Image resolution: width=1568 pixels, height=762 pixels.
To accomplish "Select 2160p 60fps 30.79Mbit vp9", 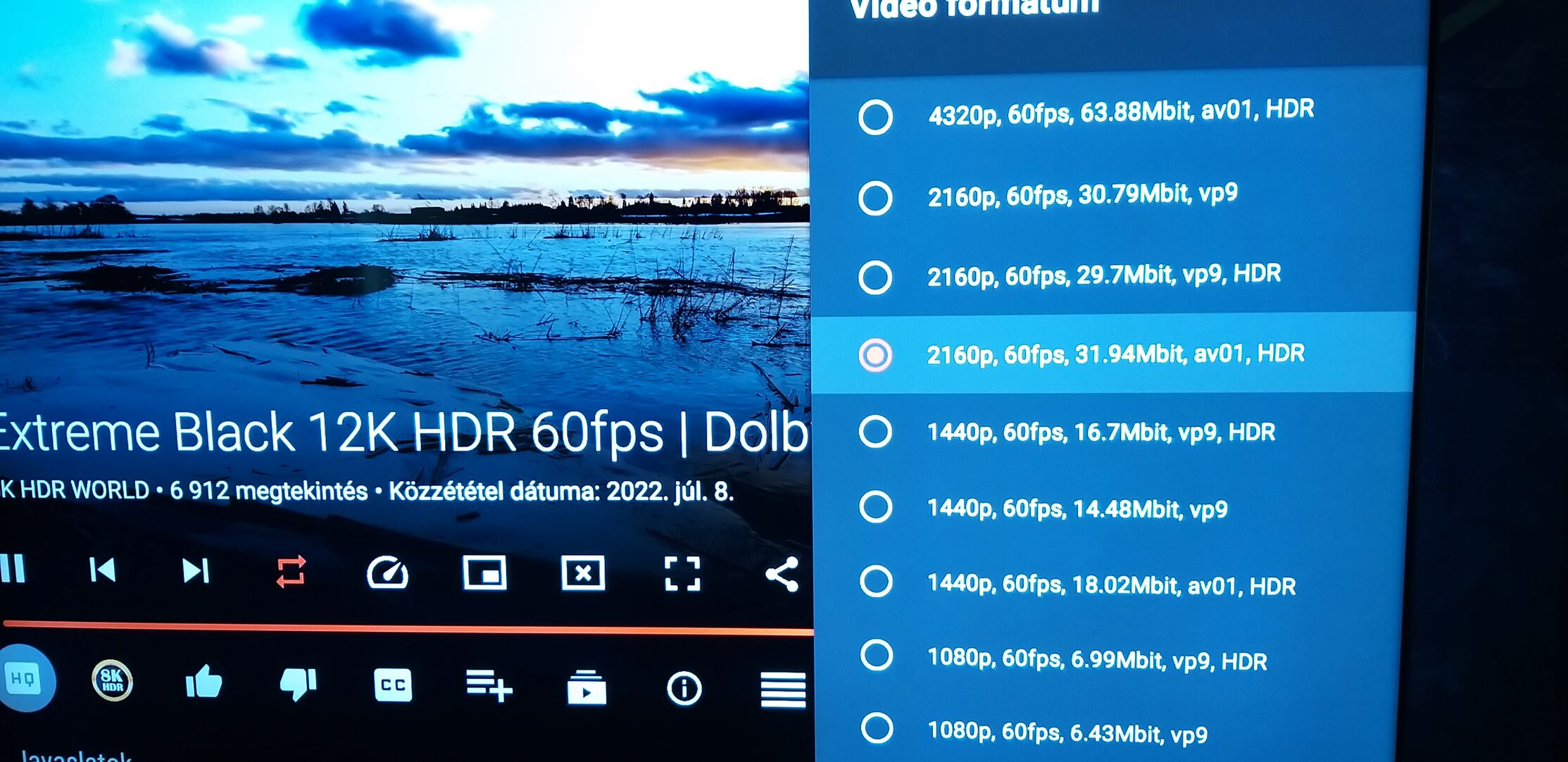I will tap(1115, 195).
